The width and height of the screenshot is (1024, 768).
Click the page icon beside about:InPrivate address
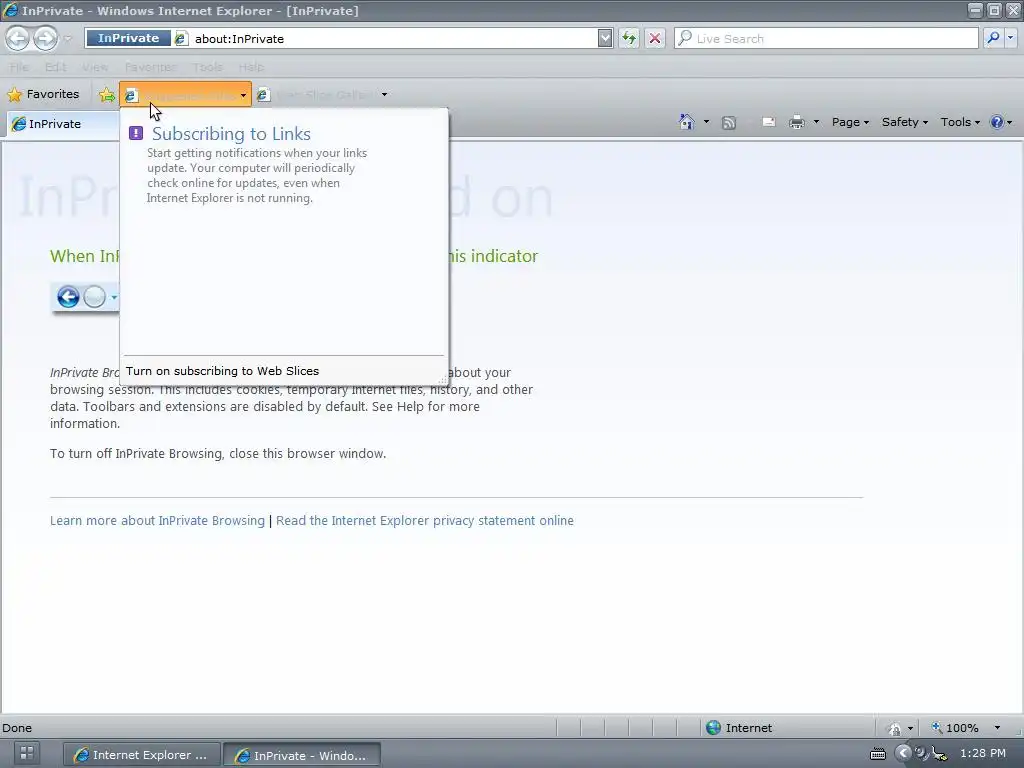pos(181,39)
